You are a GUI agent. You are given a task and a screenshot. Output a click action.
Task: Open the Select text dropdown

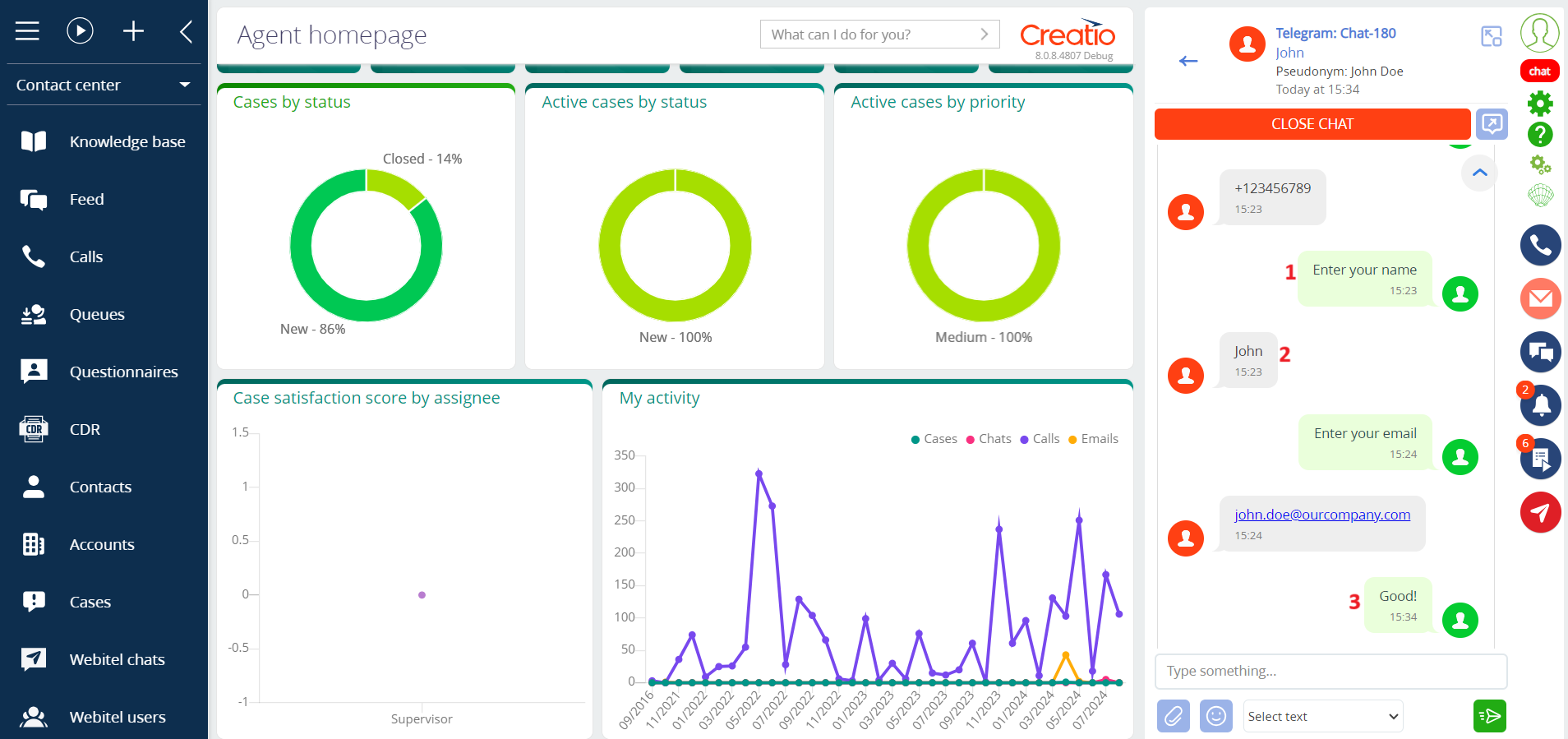[1323, 716]
